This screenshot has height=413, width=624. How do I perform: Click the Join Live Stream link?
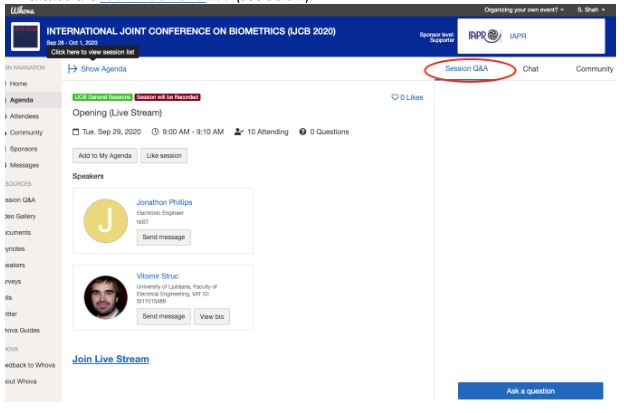click(x=111, y=359)
